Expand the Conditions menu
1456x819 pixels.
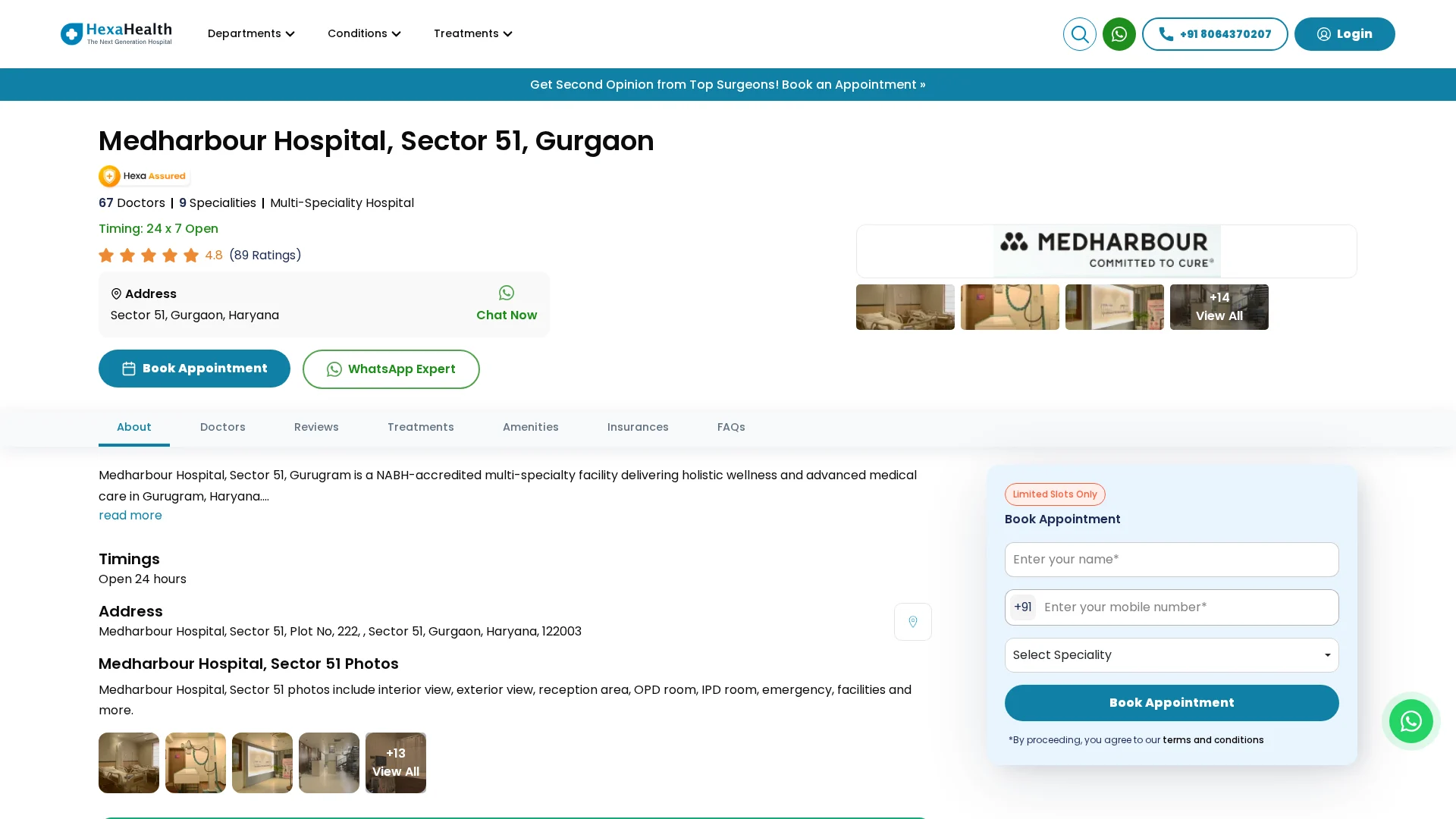364,34
